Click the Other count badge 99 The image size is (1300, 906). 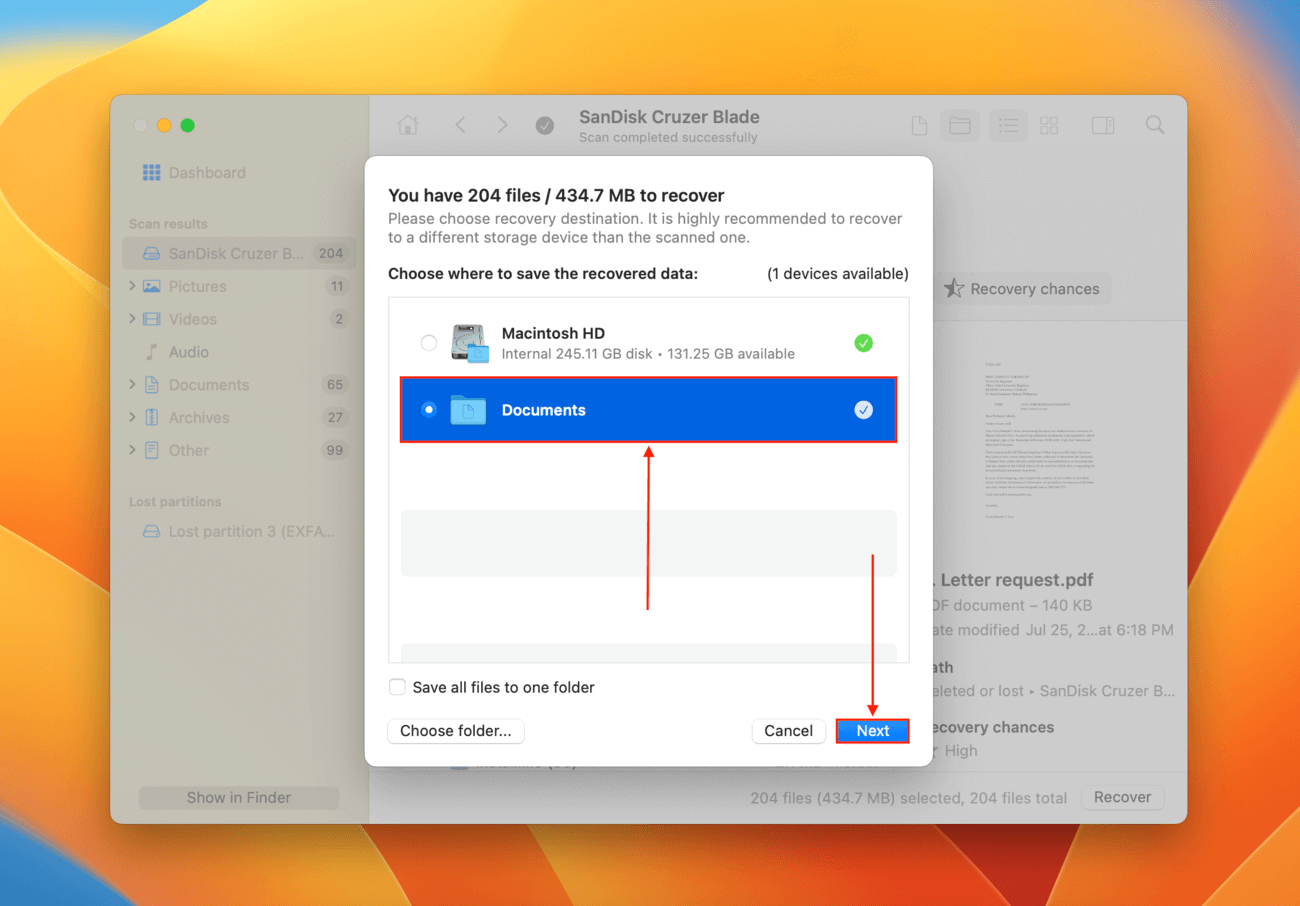(335, 451)
